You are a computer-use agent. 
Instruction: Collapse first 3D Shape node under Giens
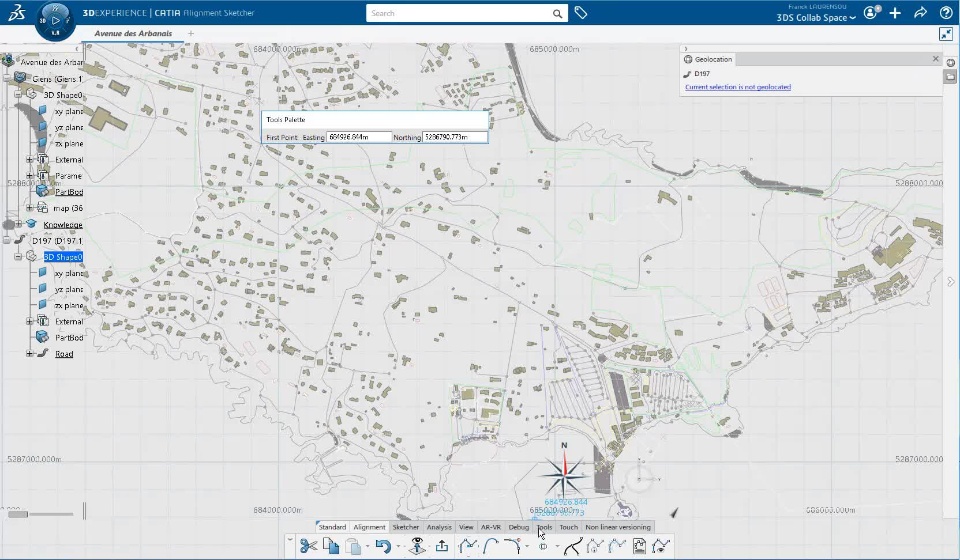coord(18,95)
